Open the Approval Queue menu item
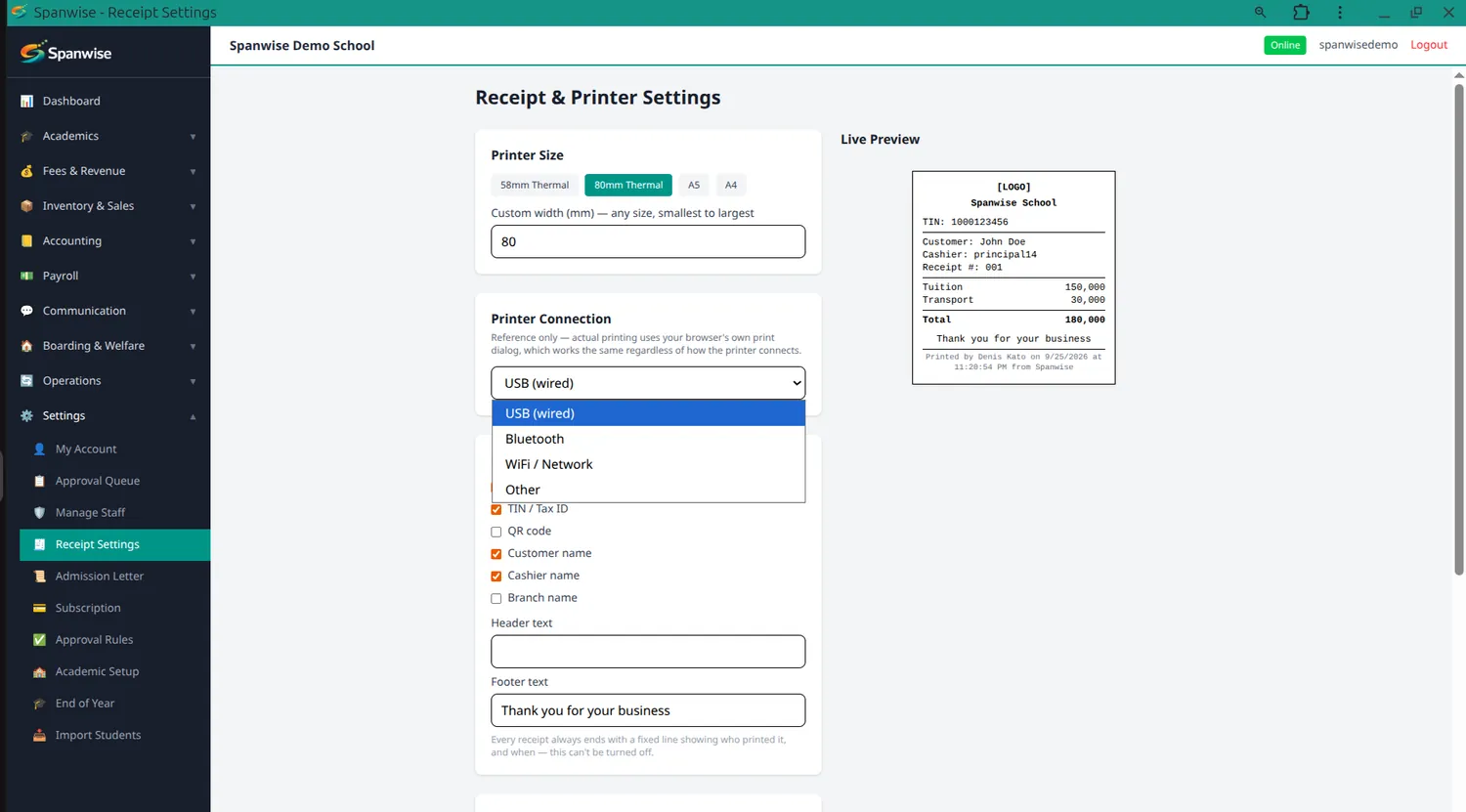The height and width of the screenshot is (812, 1466). coord(115,481)
